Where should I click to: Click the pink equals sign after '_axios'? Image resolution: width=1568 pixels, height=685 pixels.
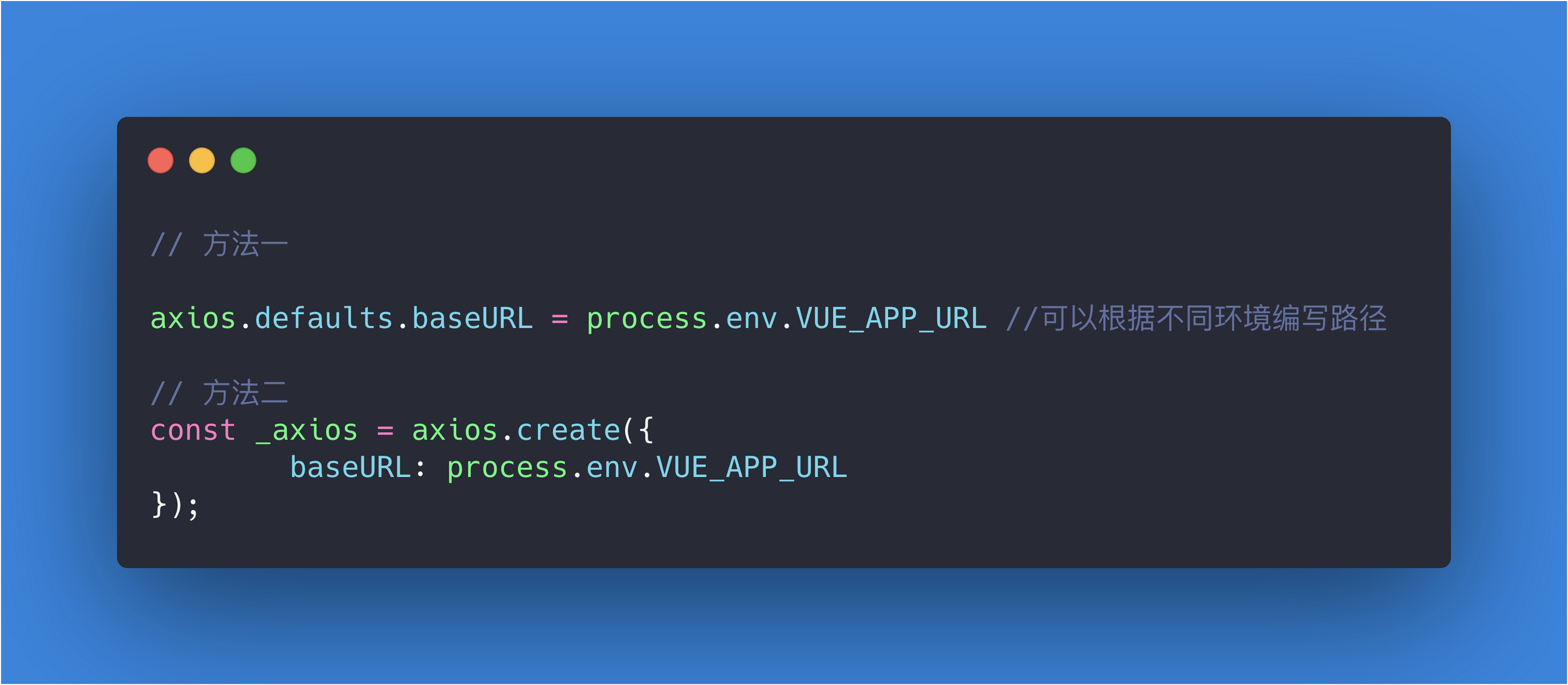pyautogui.click(x=385, y=431)
